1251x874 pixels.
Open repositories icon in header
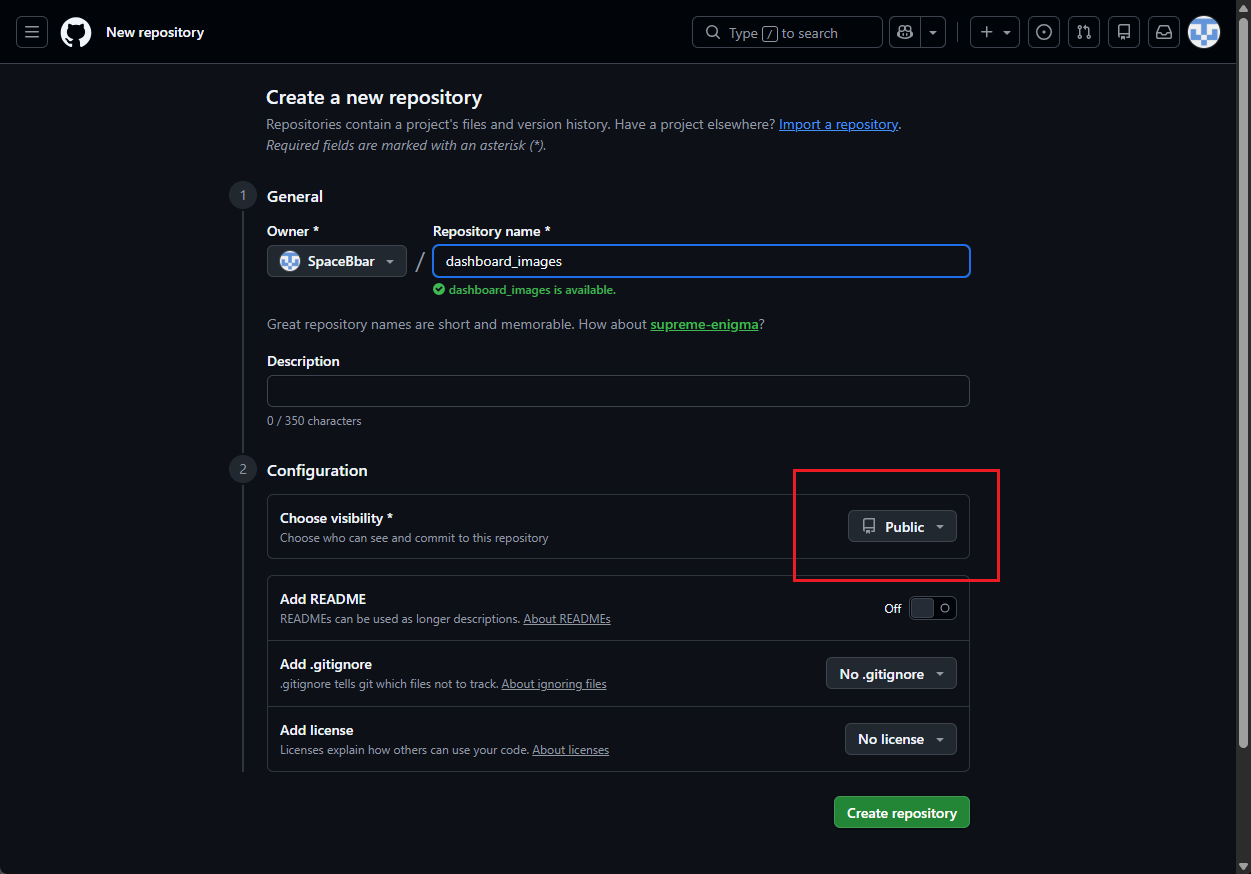tap(1124, 32)
